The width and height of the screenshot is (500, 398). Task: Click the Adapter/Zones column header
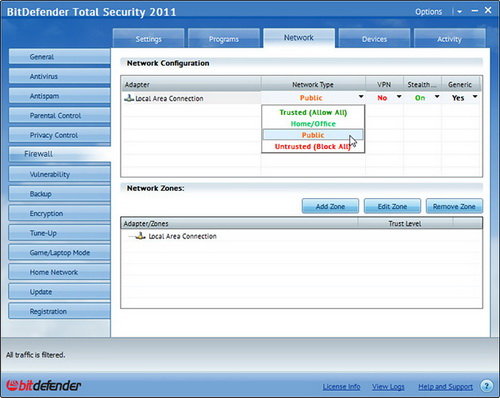point(239,224)
